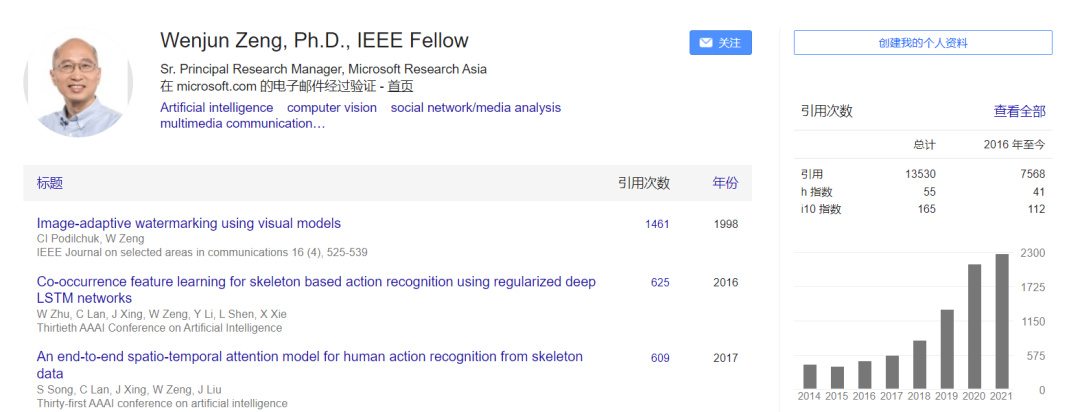Select the computer vision interest tag
This screenshot has height=412, width=1080.
tap(332, 108)
